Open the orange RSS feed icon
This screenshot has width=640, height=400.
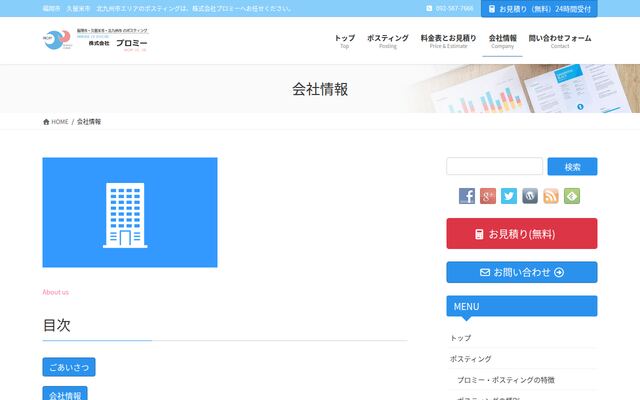(551, 196)
